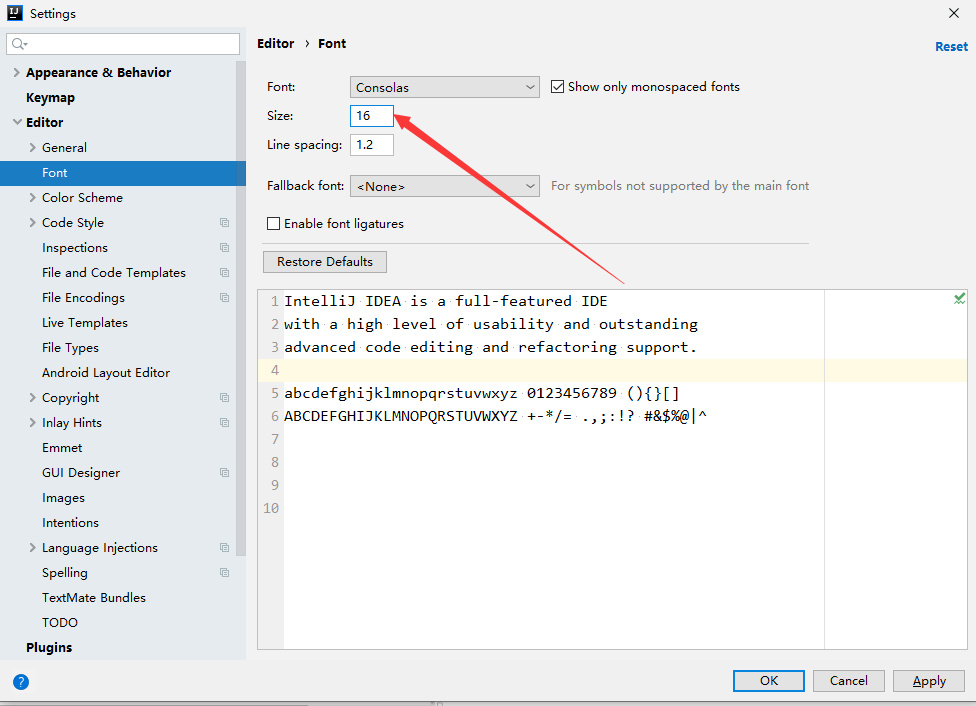
Task: Click the project-scope icon beside Inspections
Action: (x=225, y=248)
